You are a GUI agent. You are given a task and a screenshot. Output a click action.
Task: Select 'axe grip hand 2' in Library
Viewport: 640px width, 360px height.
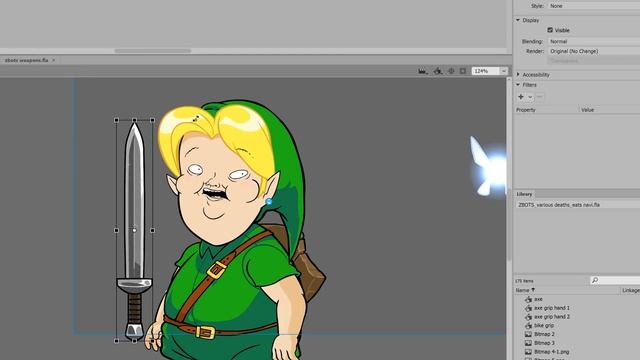tap(551, 317)
